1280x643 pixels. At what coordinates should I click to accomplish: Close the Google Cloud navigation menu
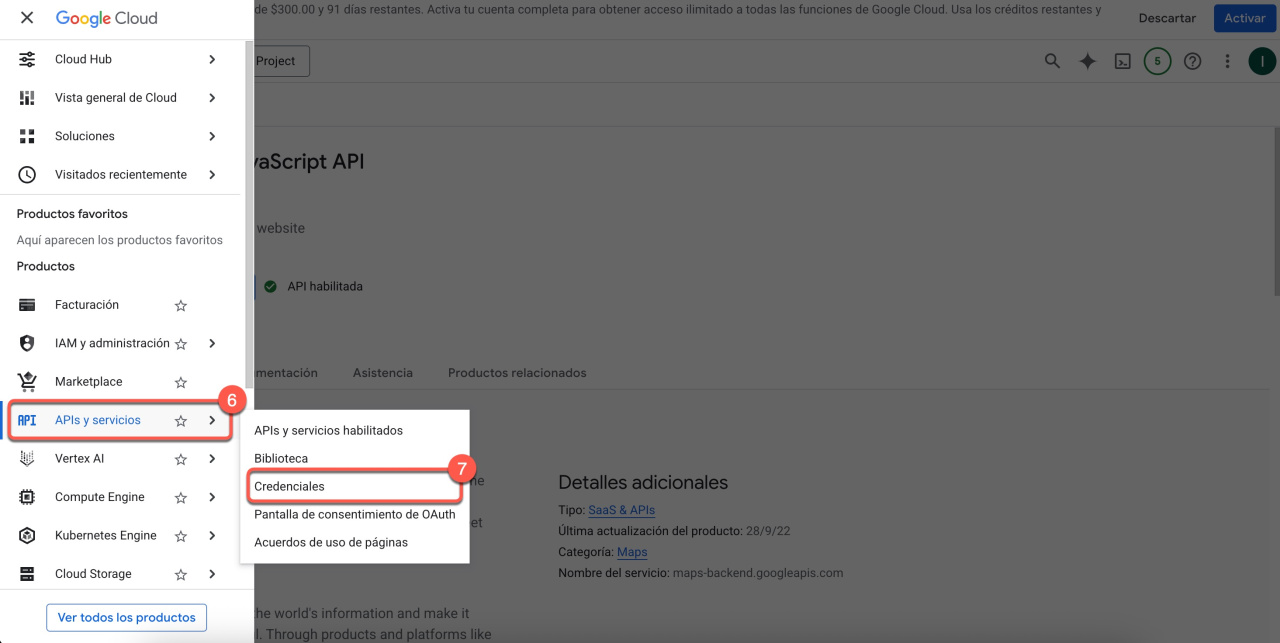coord(27,18)
